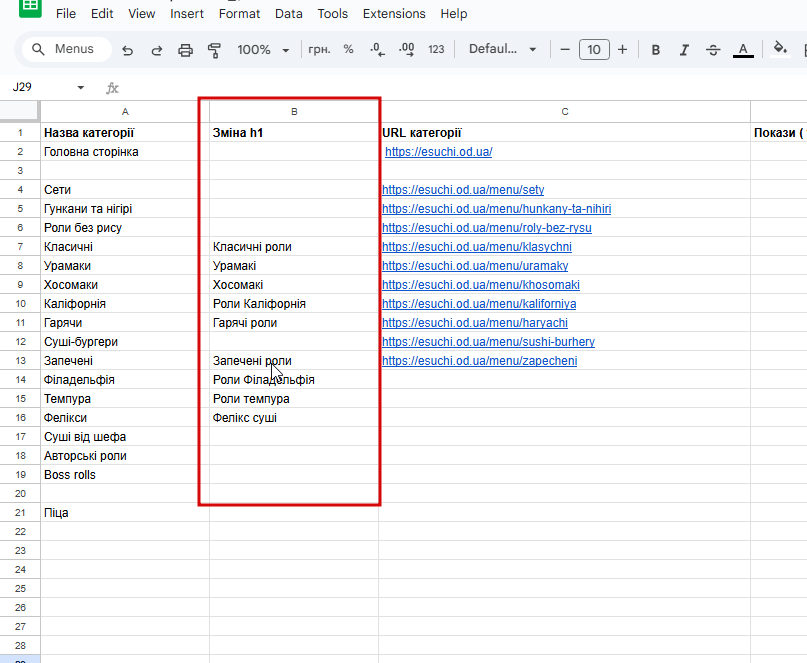
Task: Open the sushi-burhery link
Action: point(488,342)
